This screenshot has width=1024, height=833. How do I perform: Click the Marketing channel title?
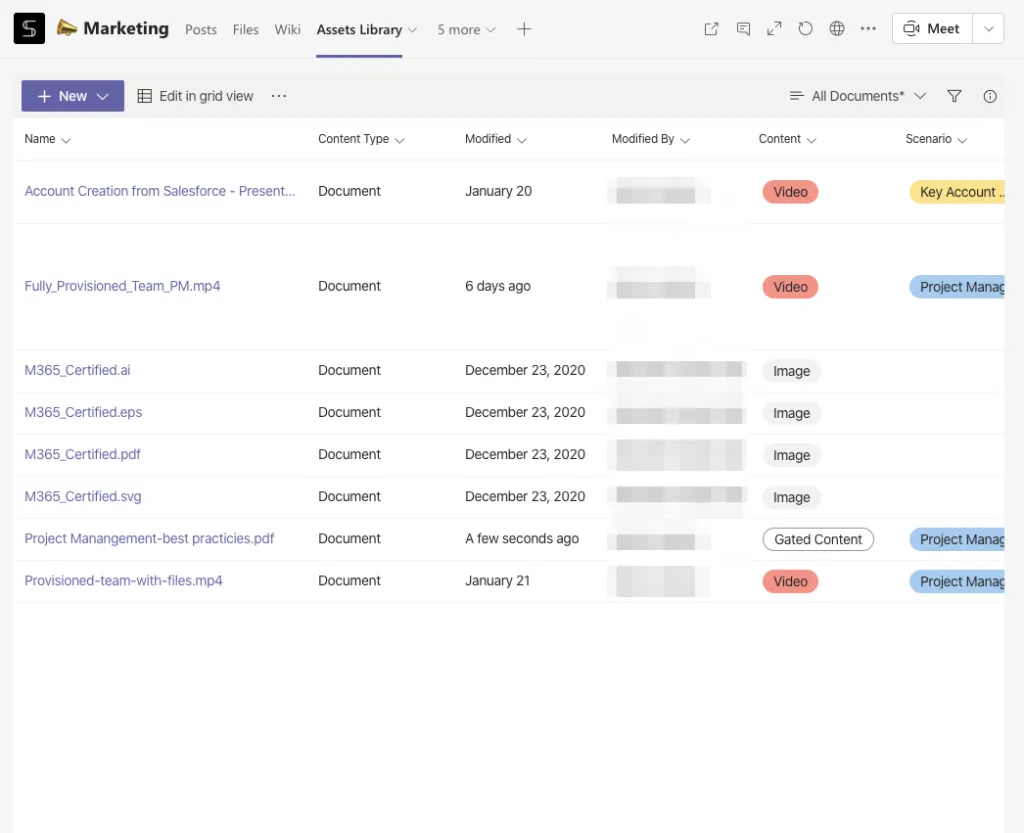[x=126, y=28]
